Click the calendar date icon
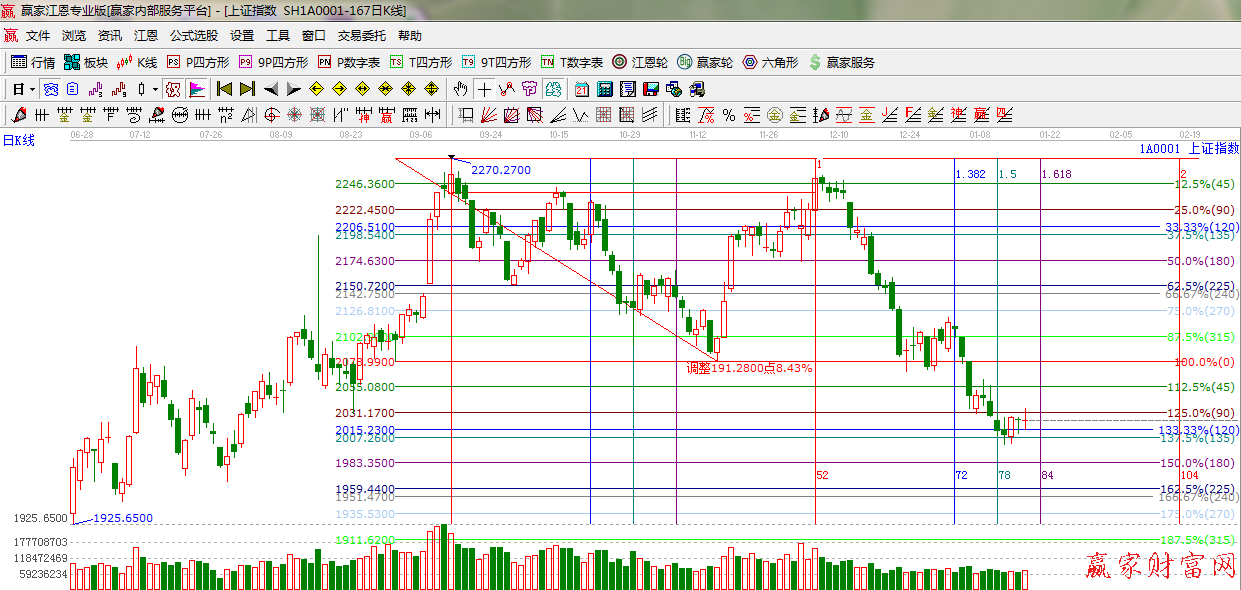 pos(581,88)
